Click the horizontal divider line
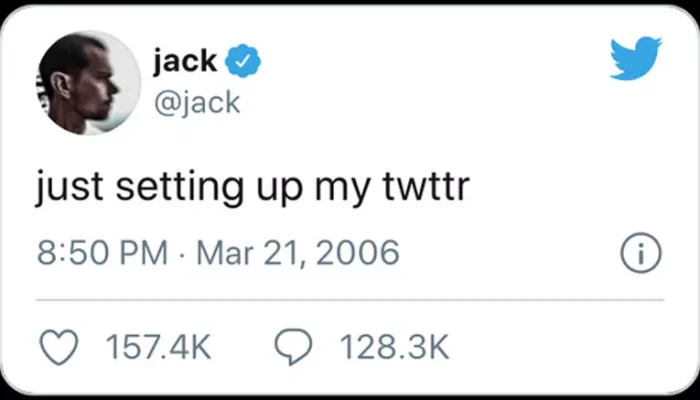Image resolution: width=700 pixels, height=400 pixels. [350, 299]
